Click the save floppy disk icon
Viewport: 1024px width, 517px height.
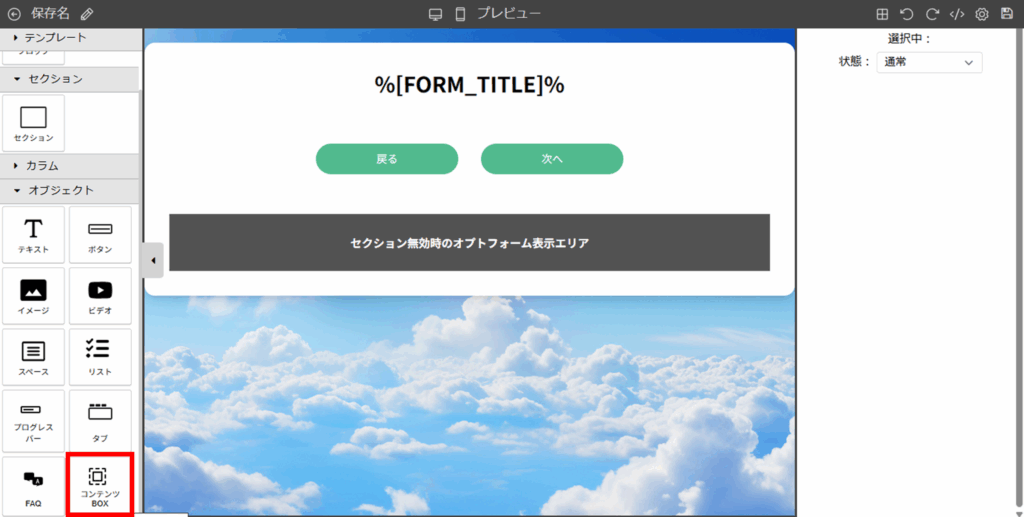tap(1007, 14)
